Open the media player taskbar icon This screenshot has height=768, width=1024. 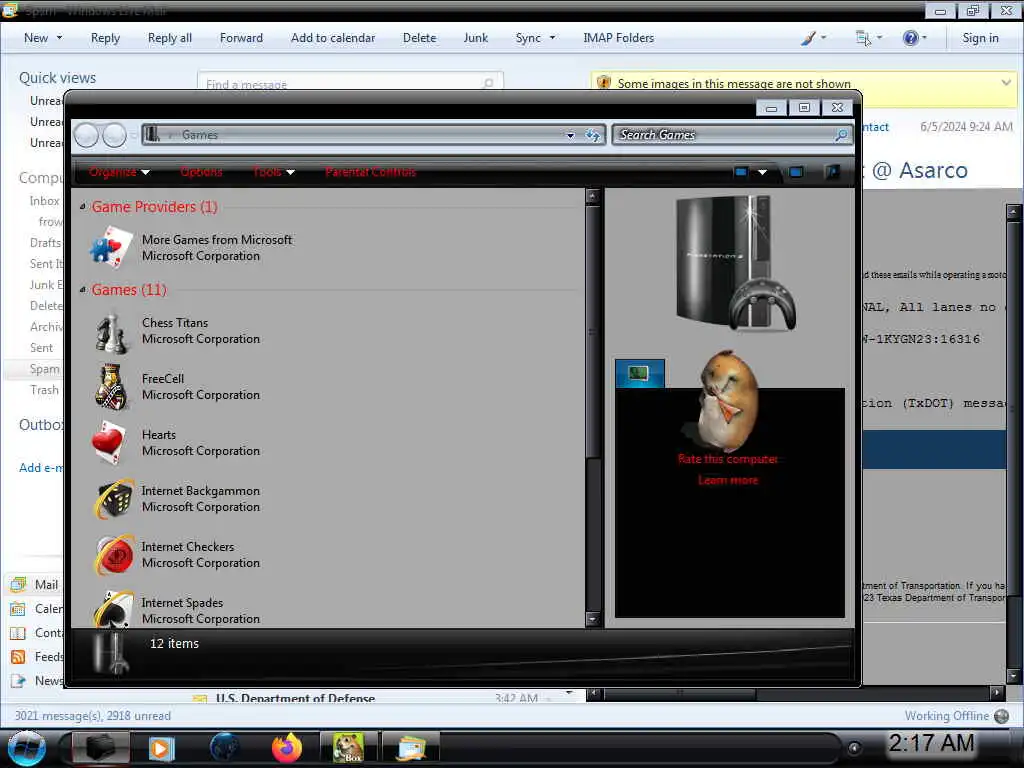[161, 748]
